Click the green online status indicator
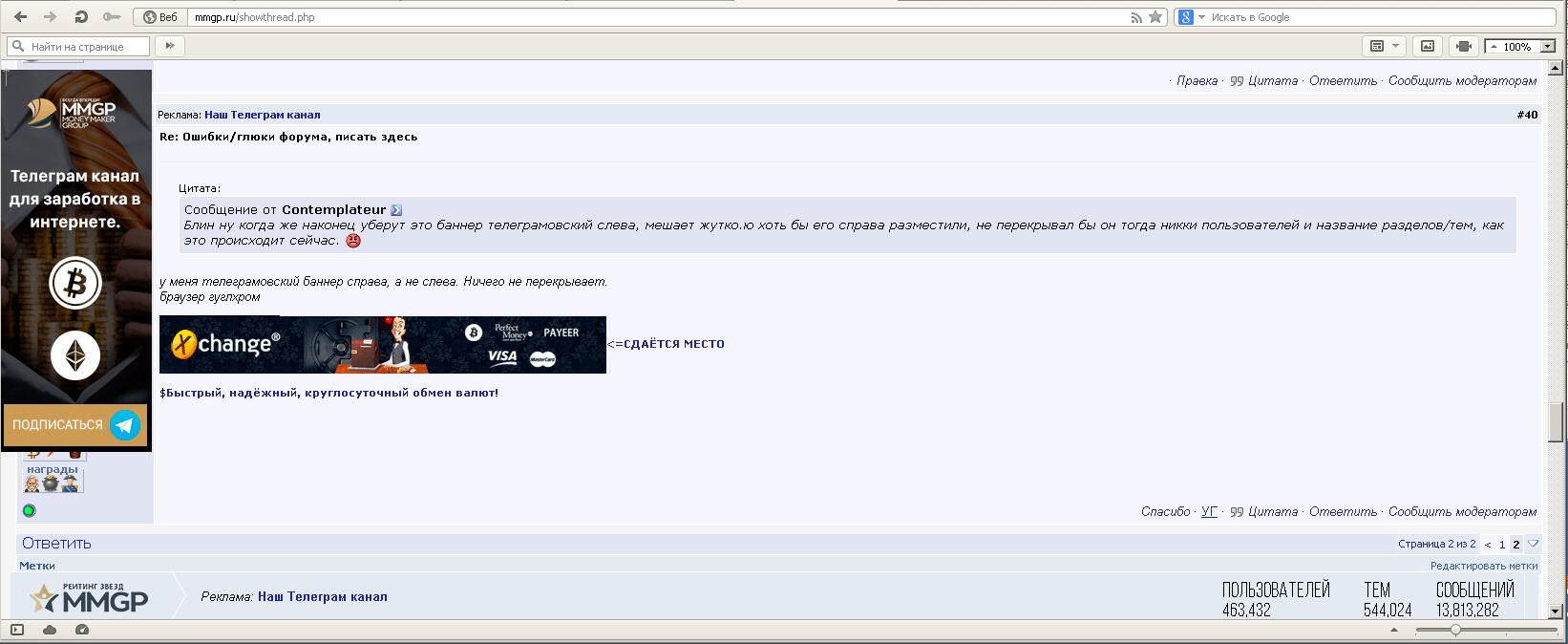Screen dimensions: 1568x644 click(x=29, y=511)
